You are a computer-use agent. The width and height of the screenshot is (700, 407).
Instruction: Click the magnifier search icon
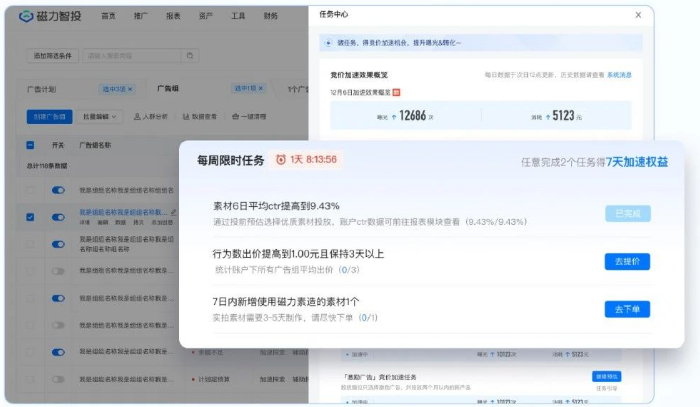point(190,56)
